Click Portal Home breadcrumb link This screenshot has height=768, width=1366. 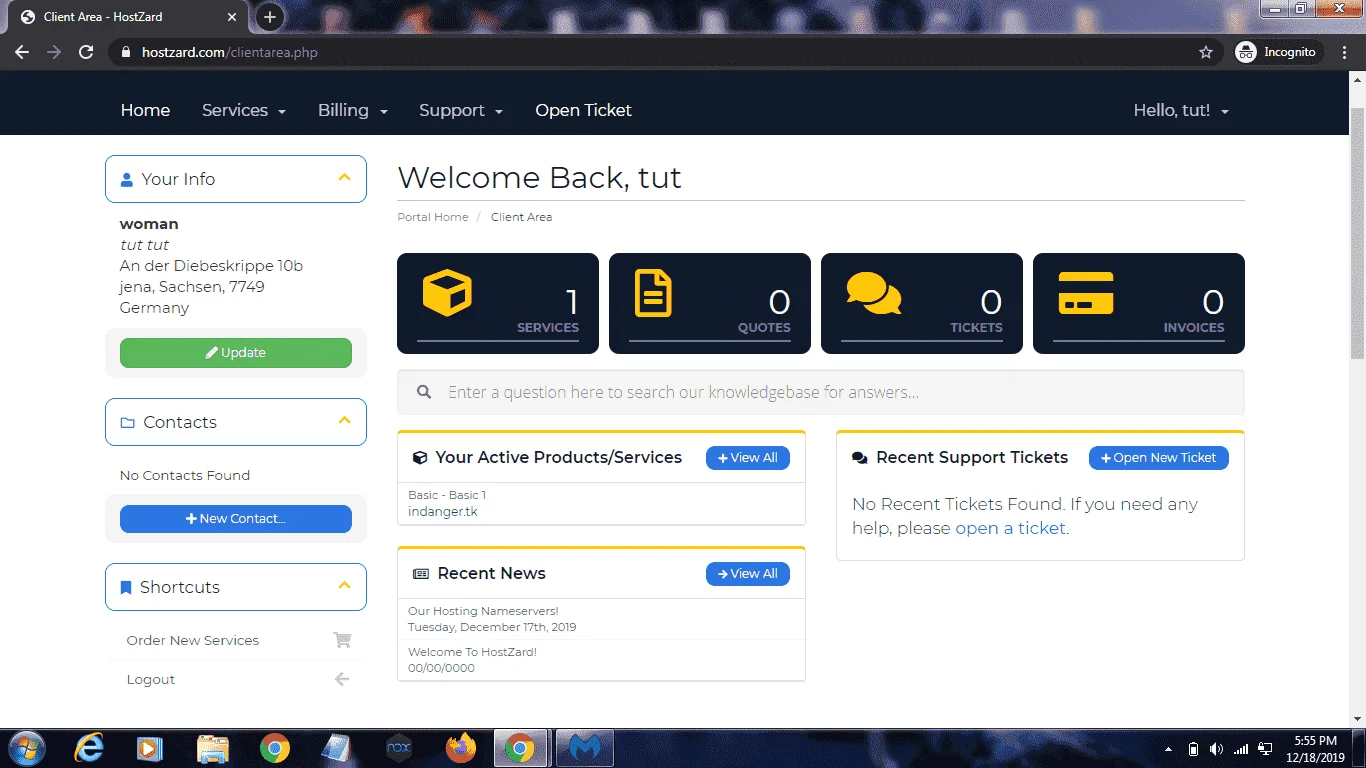pos(433,217)
